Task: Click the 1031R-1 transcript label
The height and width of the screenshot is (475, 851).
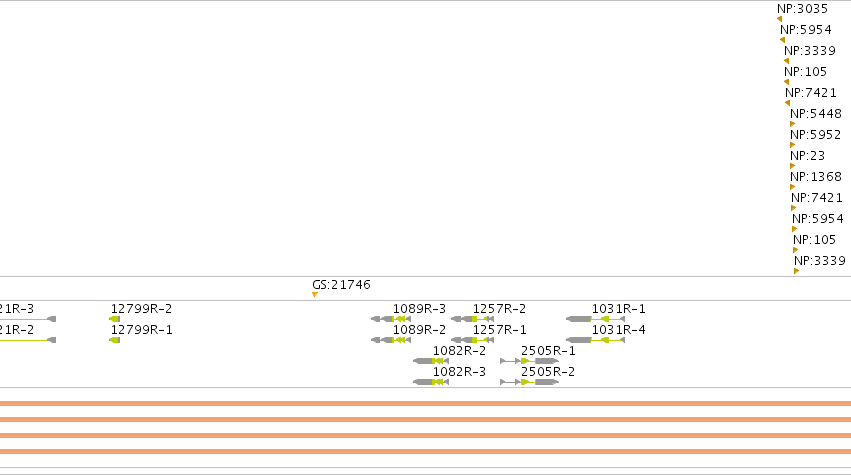Action: (x=618, y=309)
